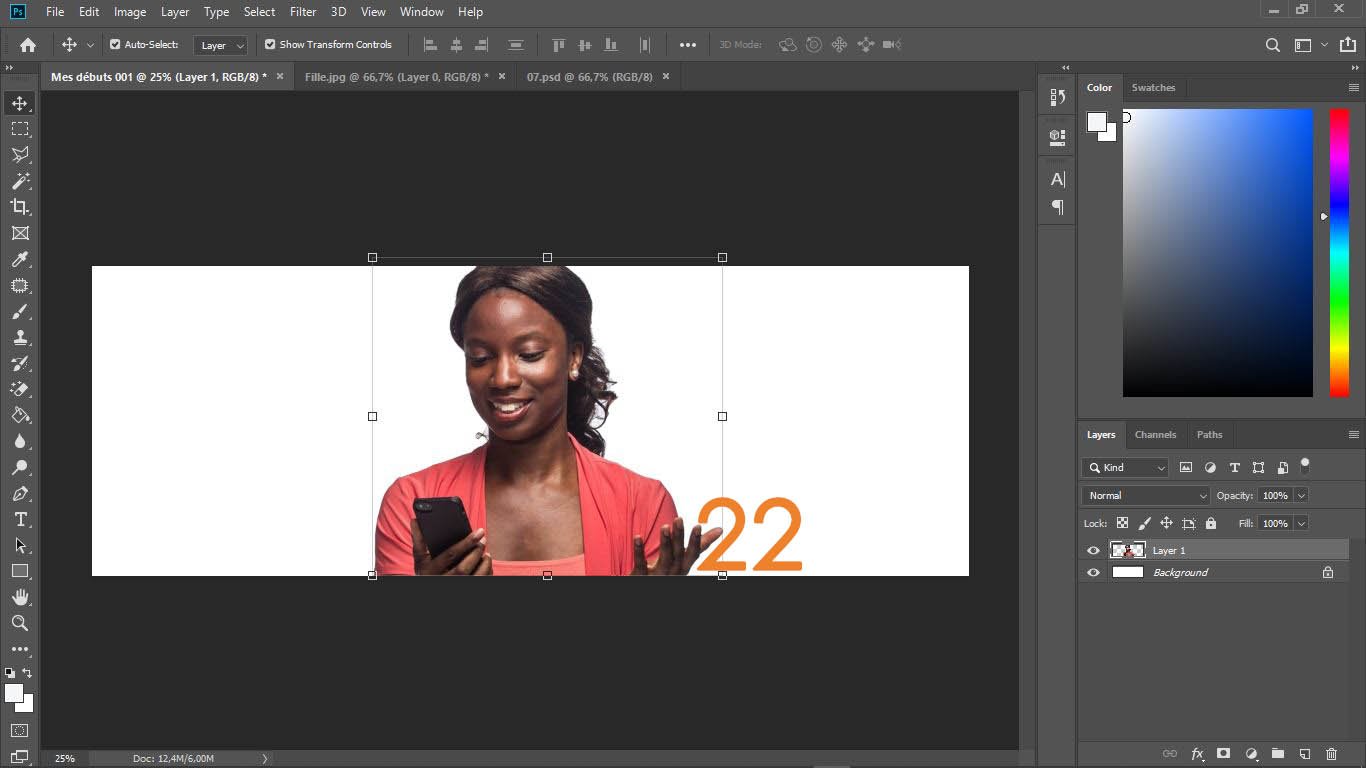Open the Share image icon
Screen dimensions: 1366x768
pyautogui.click(x=1347, y=45)
